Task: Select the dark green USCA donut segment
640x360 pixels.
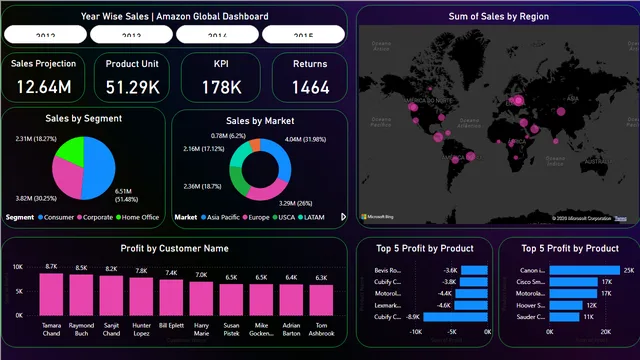Action: [238, 181]
